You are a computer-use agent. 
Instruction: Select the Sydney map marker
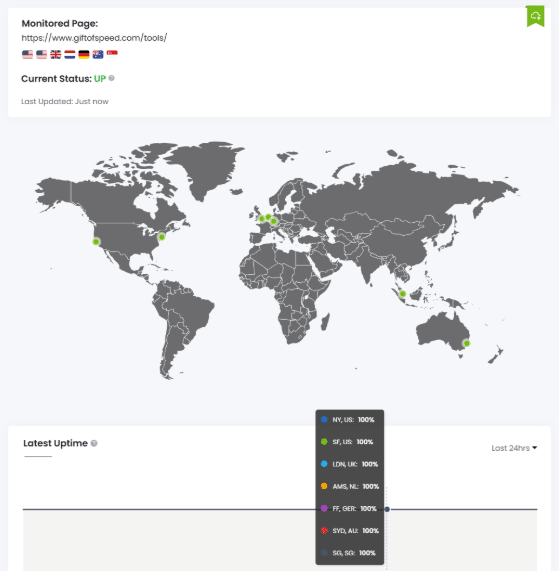[467, 343]
